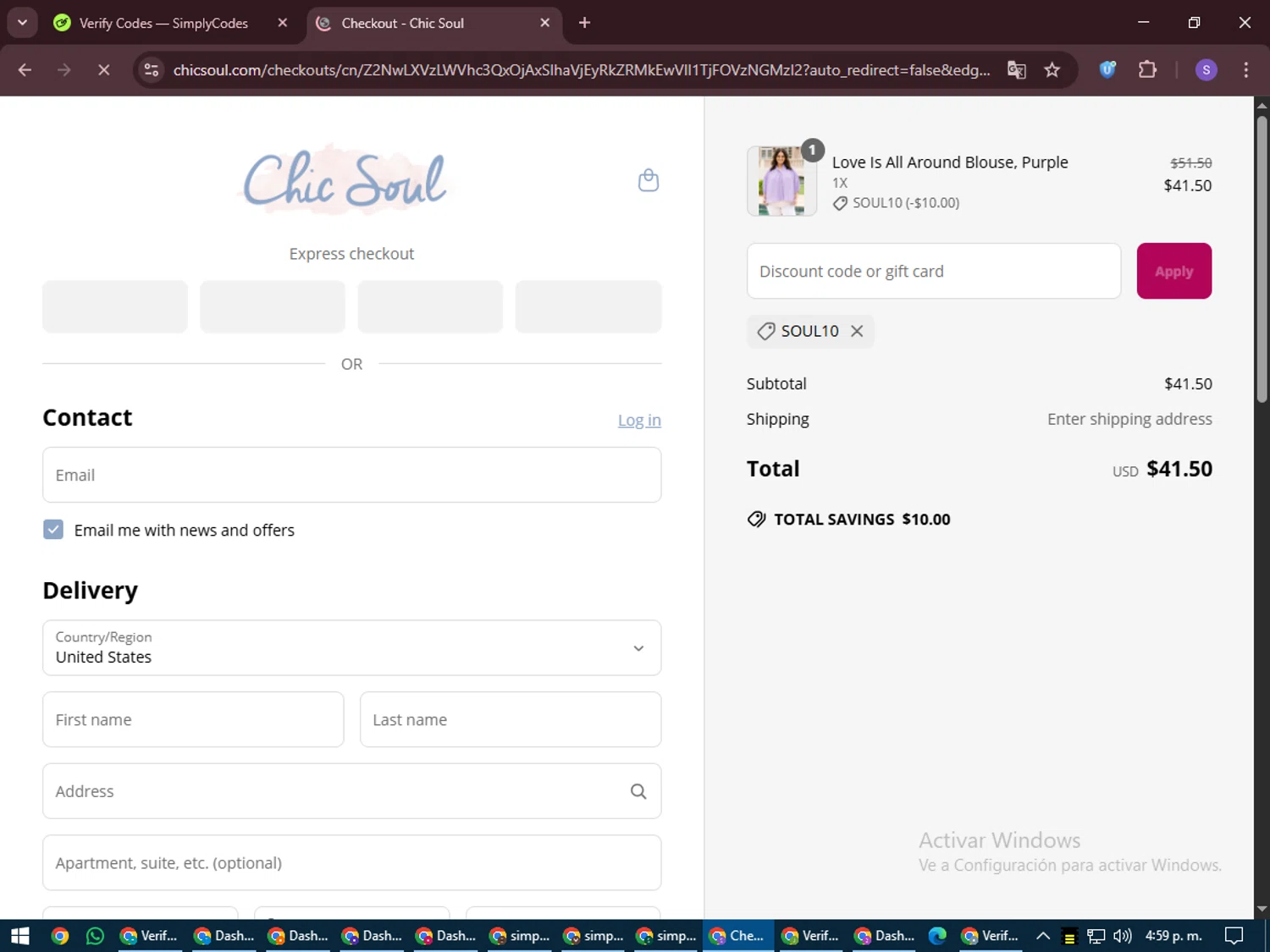The image size is (1270, 952).
Task: Click the search magnifier in Address field
Action: [638, 791]
